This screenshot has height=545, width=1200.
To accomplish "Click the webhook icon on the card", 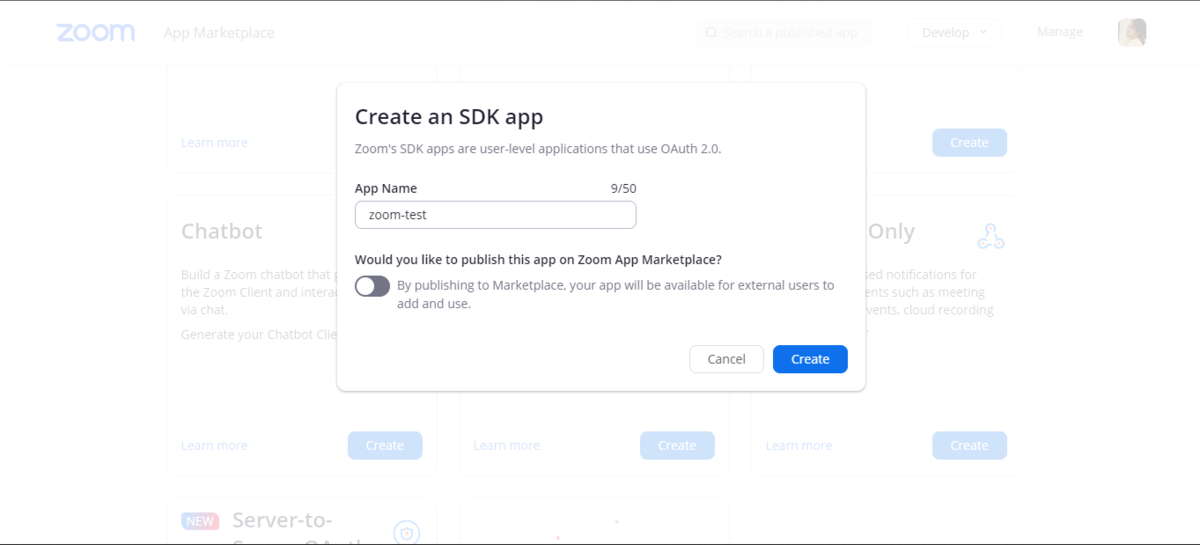I will click(990, 236).
